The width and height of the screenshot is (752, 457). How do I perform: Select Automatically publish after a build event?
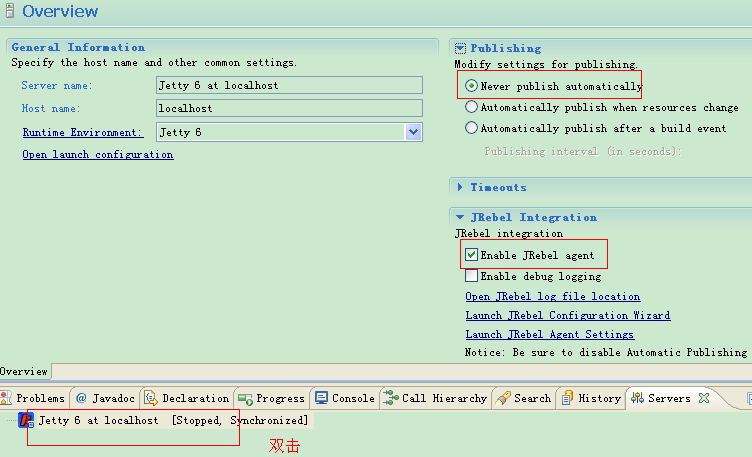(x=471, y=128)
